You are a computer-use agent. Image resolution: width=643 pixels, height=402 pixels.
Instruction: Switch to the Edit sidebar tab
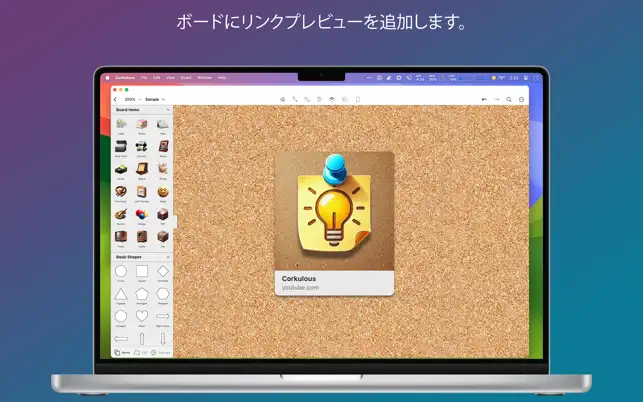pyautogui.click(x=140, y=352)
